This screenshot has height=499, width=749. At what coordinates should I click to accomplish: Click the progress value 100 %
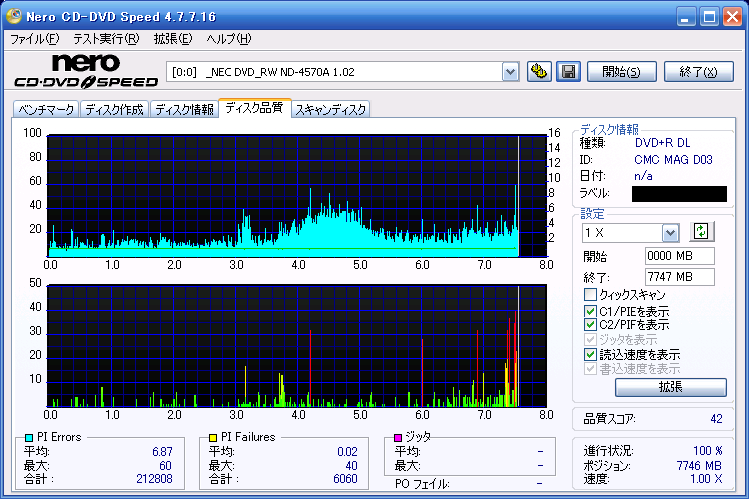pyautogui.click(x=707, y=451)
